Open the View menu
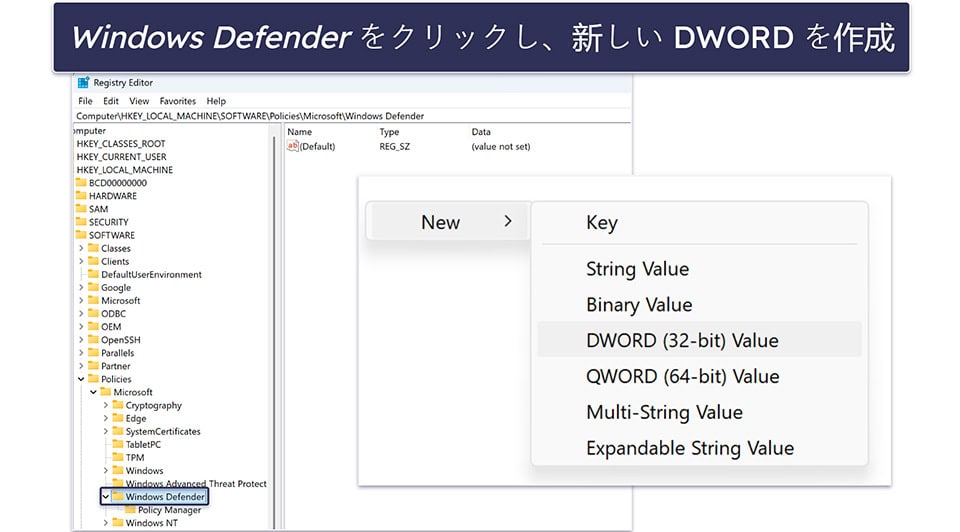The image size is (960, 532). tap(139, 101)
